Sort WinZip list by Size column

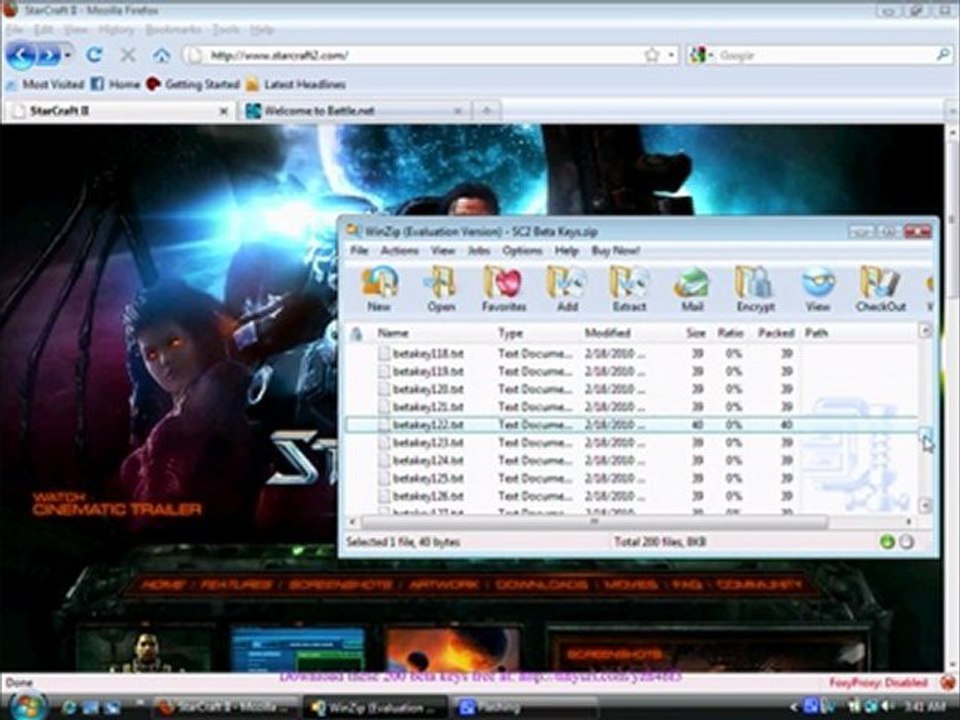pos(696,333)
